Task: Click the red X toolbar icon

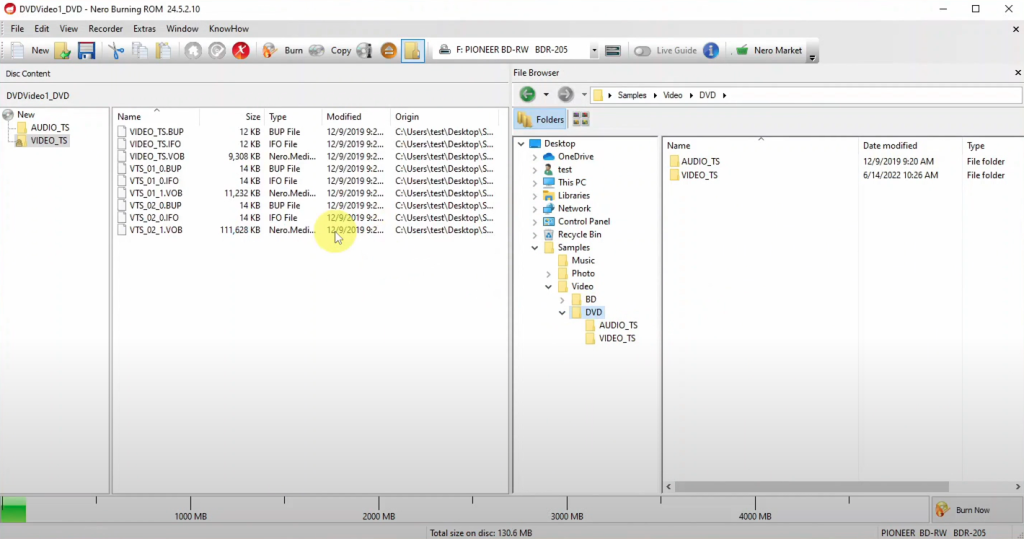Action: [241, 50]
